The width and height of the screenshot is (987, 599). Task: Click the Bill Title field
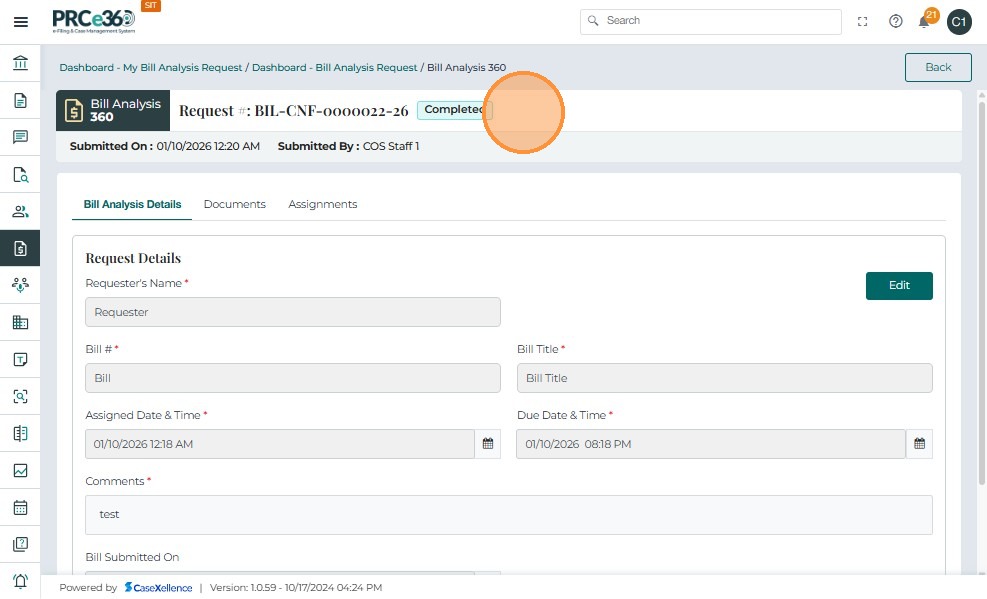pyautogui.click(x=725, y=378)
